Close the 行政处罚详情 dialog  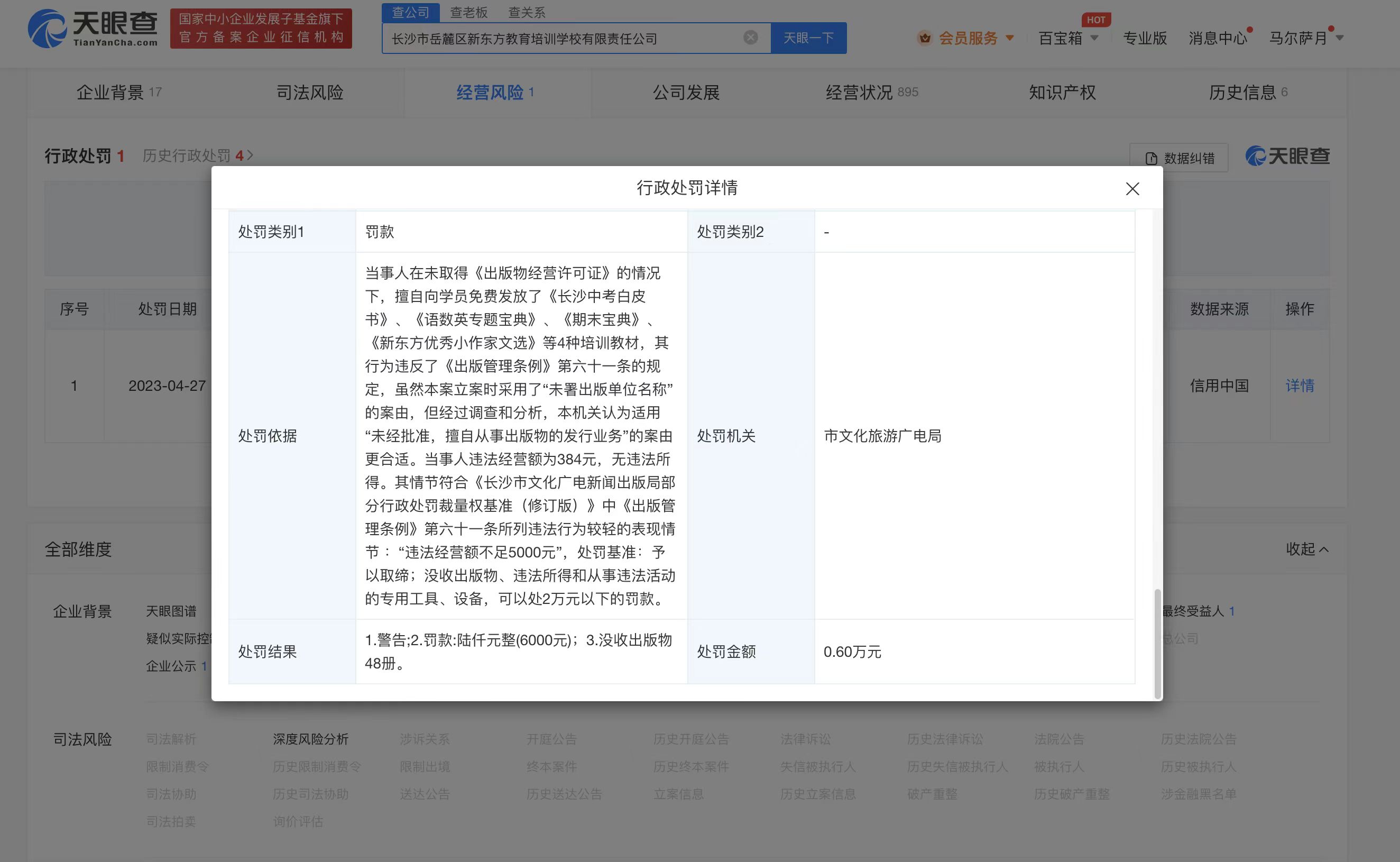tap(1132, 189)
